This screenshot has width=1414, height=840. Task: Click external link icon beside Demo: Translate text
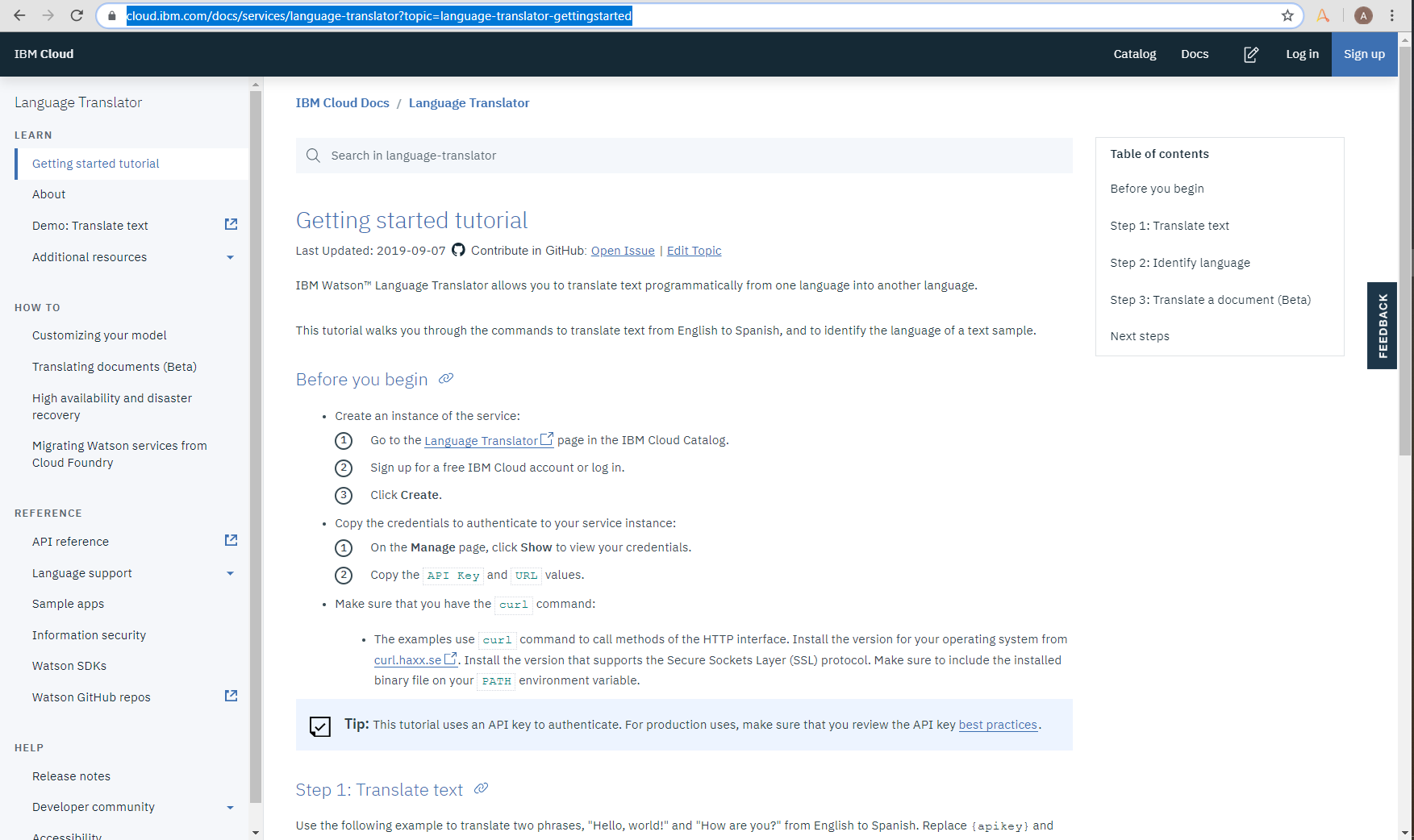(231, 224)
